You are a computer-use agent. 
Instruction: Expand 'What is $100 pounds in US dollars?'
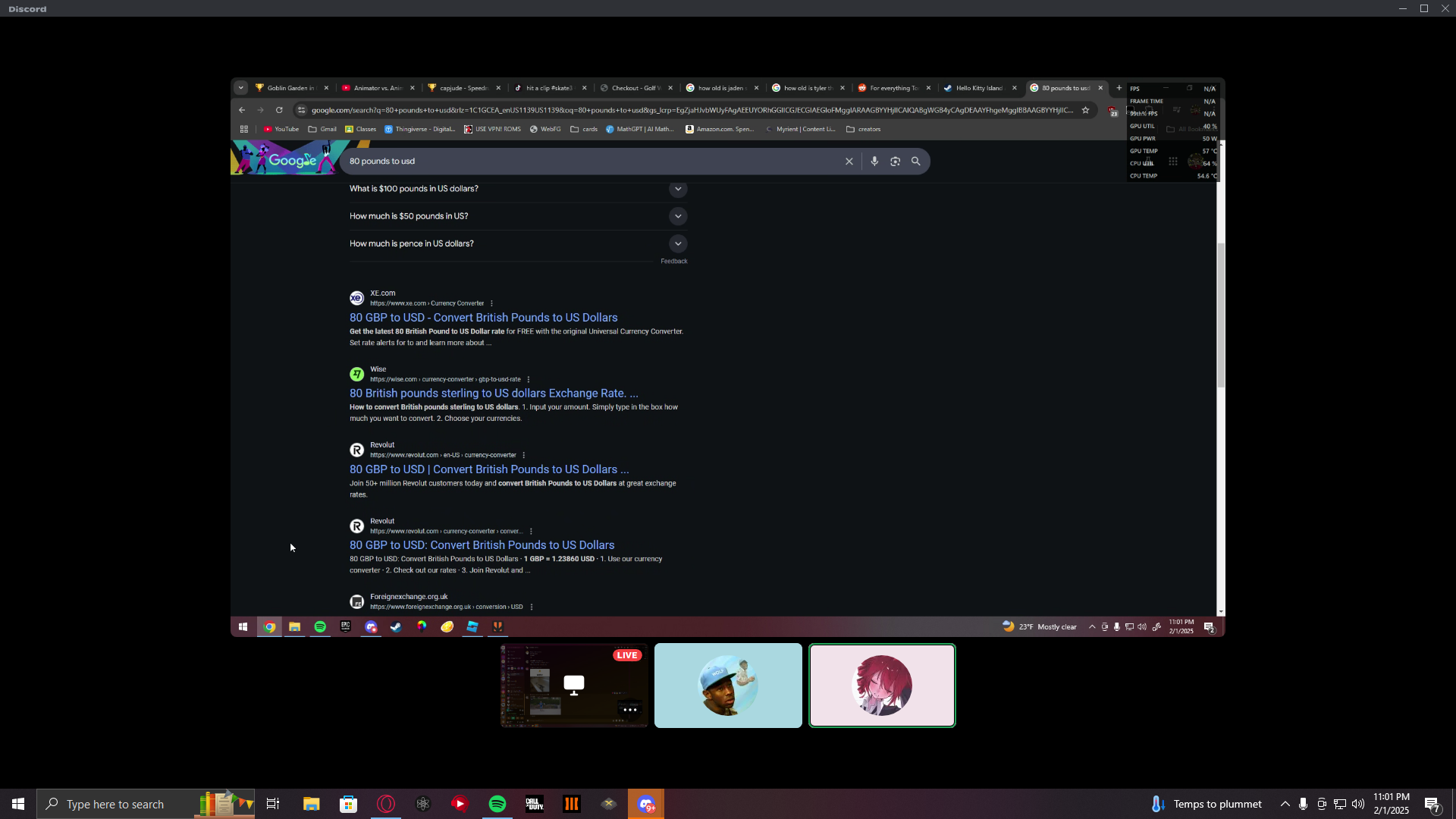pyautogui.click(x=678, y=189)
